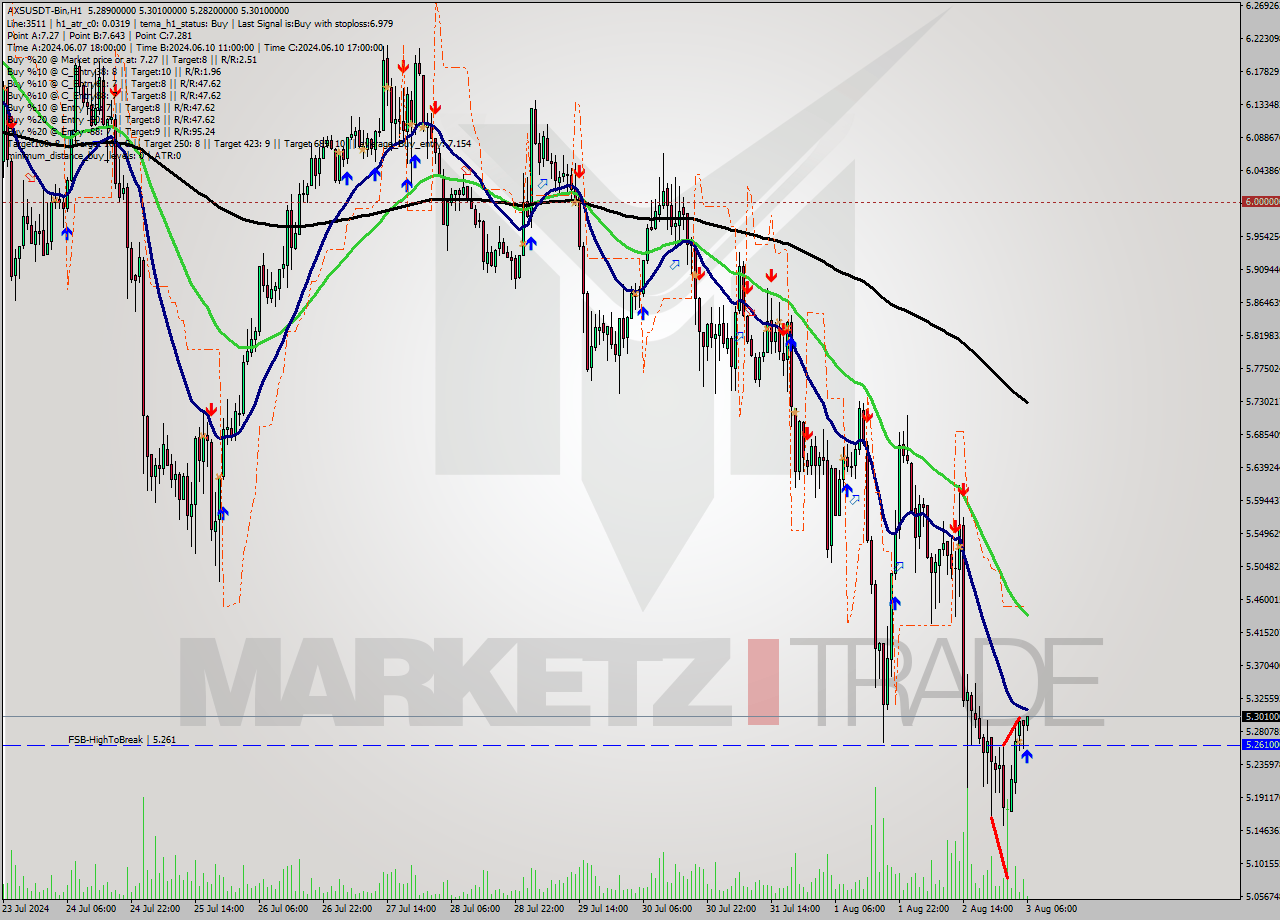Click the 'R/R:95.24' value
1280x920 pixels.
pyautogui.click(x=194, y=132)
